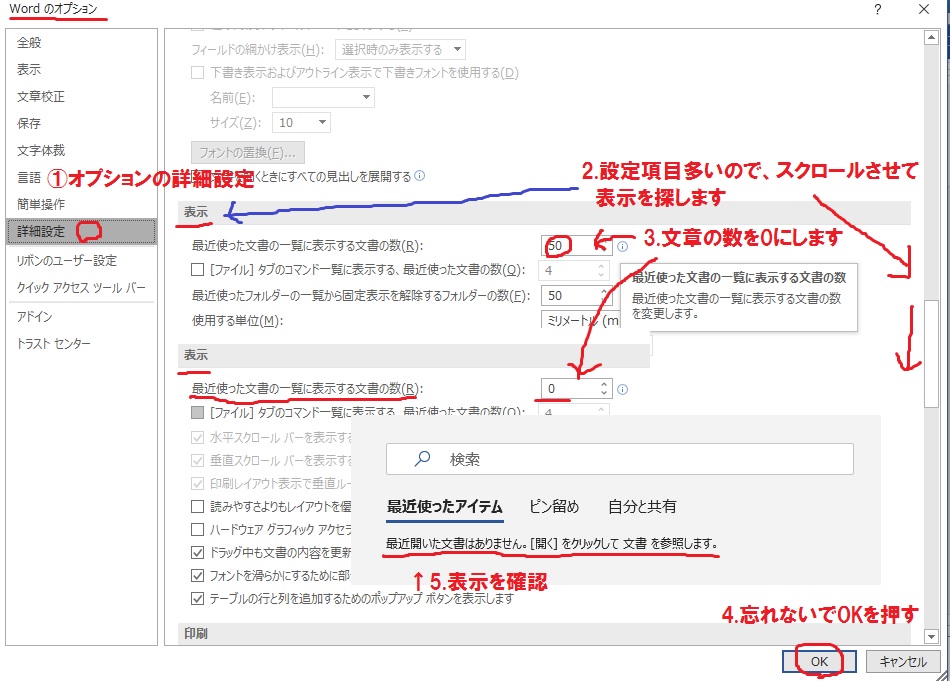Close the Word options dialog
This screenshot has width=950, height=681.
(x=924, y=10)
